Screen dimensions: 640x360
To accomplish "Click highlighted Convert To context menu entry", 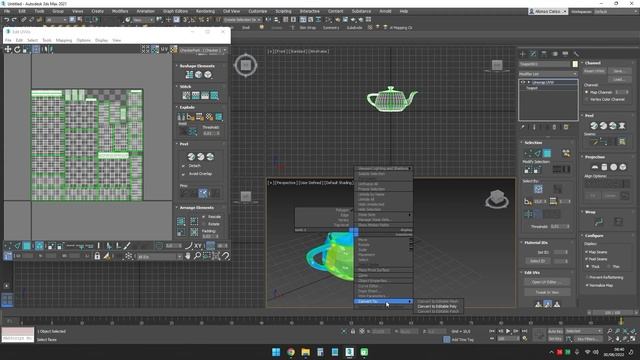I will click(383, 301).
